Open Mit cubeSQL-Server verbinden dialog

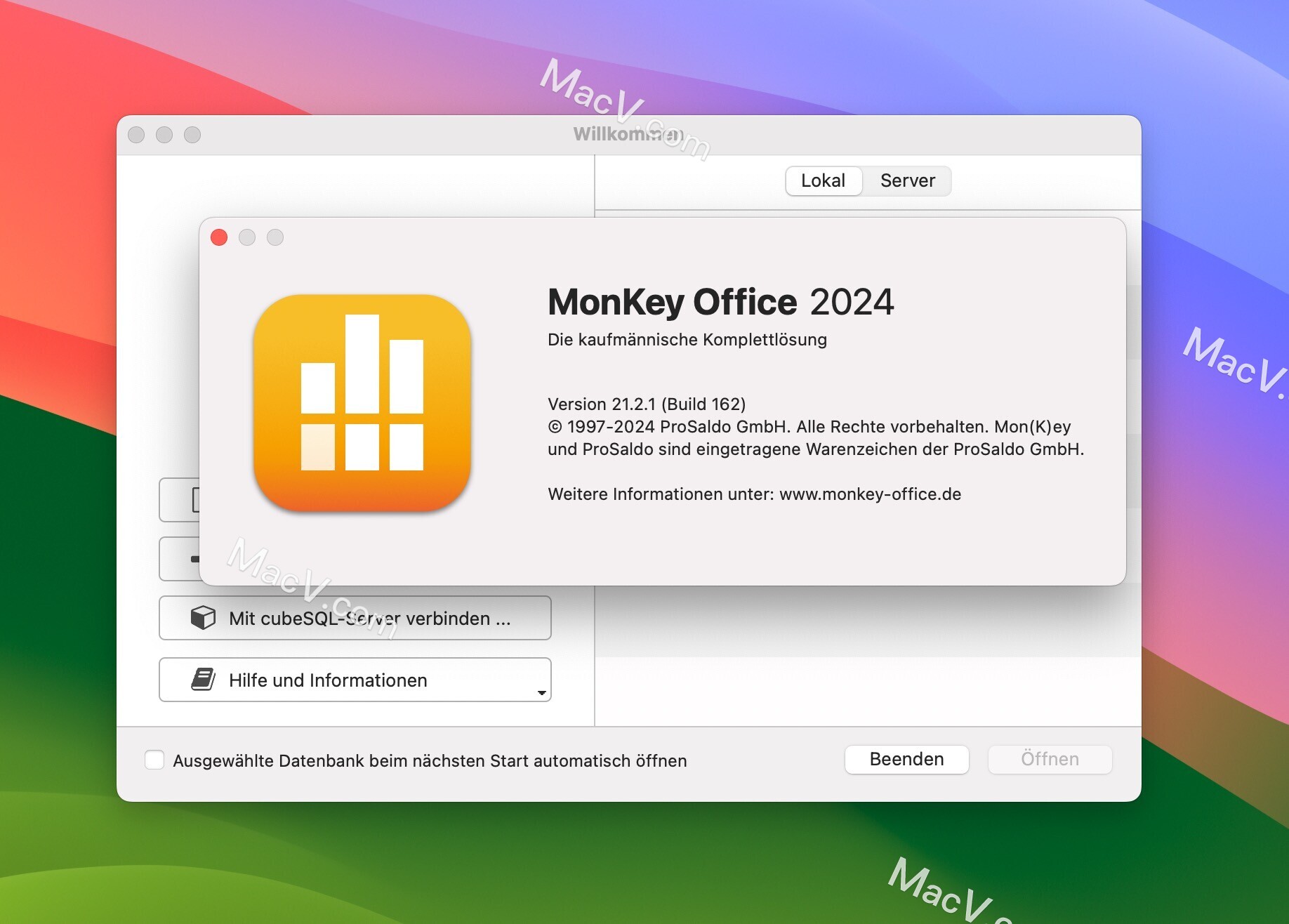click(x=355, y=619)
